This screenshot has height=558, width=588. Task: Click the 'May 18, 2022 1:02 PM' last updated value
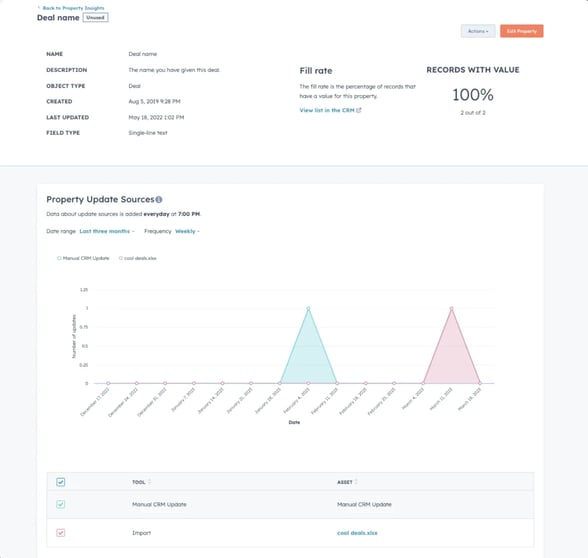[156, 117]
